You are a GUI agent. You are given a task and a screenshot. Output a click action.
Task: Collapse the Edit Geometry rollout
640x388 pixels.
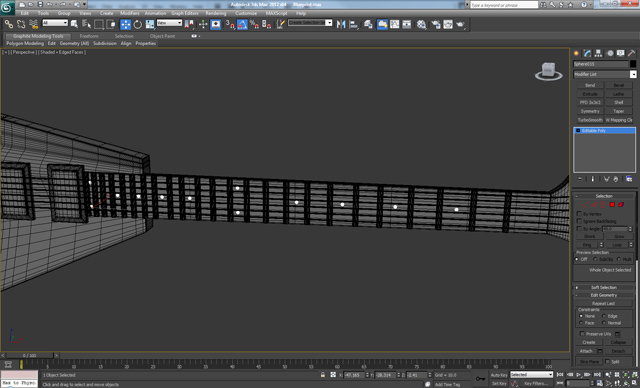(x=604, y=295)
